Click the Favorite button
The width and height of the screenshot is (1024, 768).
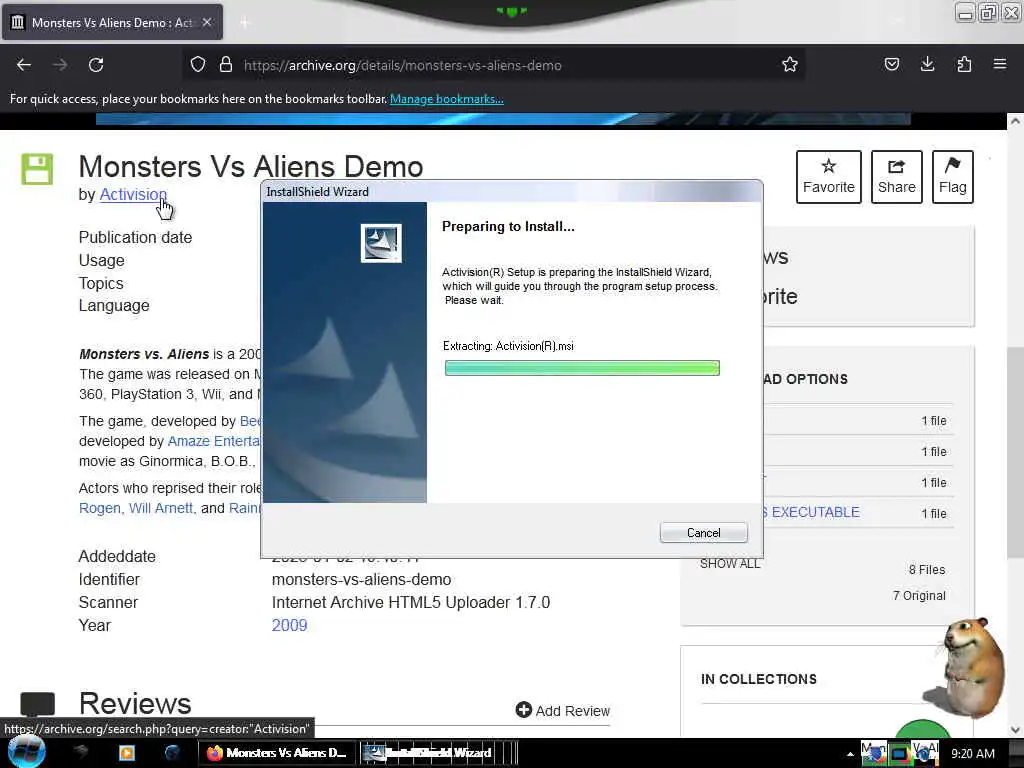coord(828,177)
